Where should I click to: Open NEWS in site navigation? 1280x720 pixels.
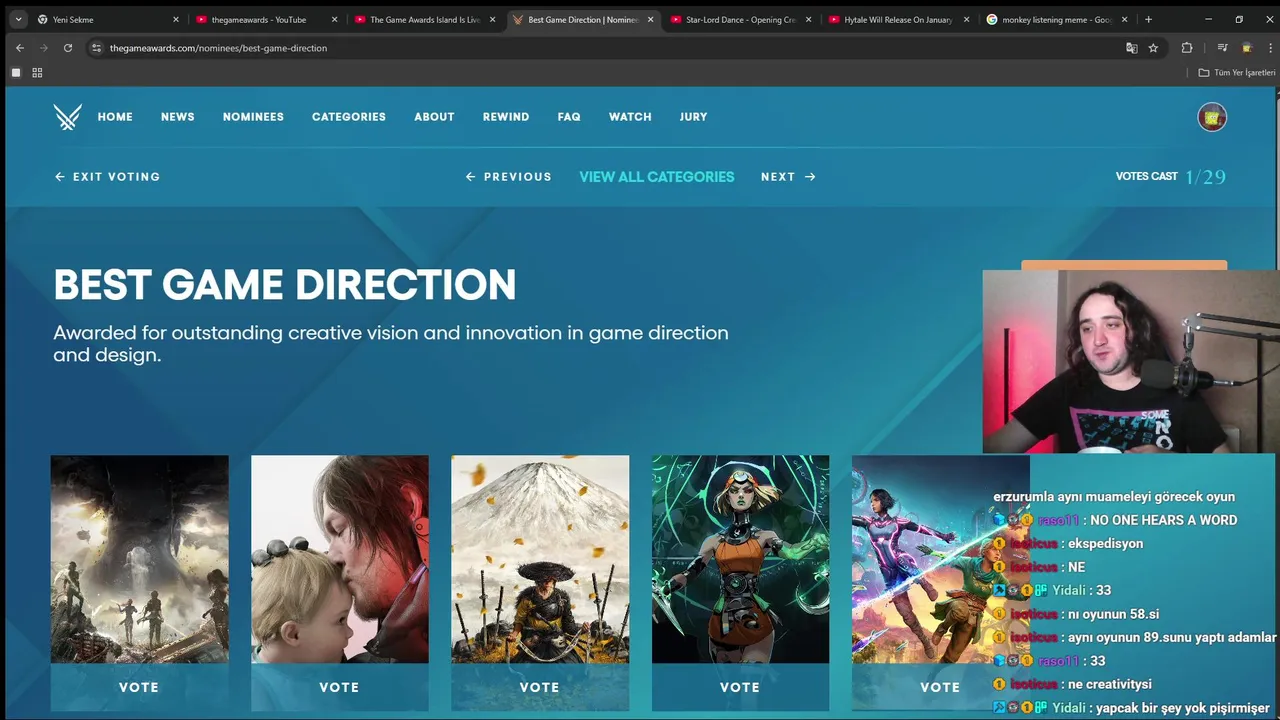[178, 117]
